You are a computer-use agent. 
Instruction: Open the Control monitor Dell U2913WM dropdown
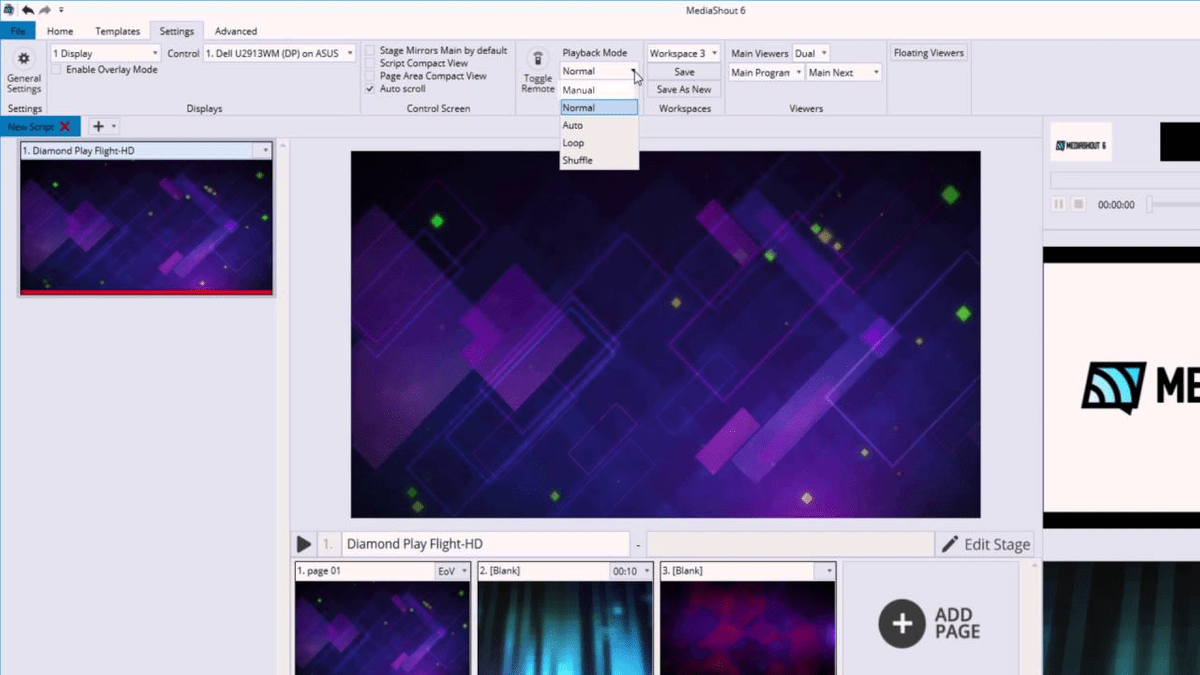point(279,53)
